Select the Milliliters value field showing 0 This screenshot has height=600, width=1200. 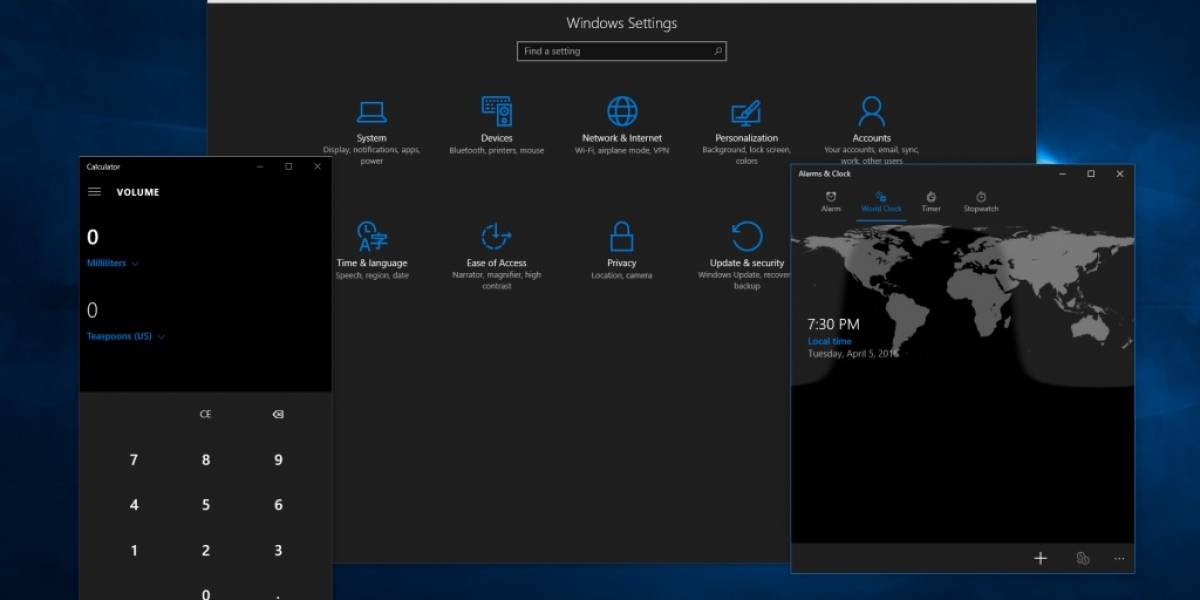[x=93, y=237]
